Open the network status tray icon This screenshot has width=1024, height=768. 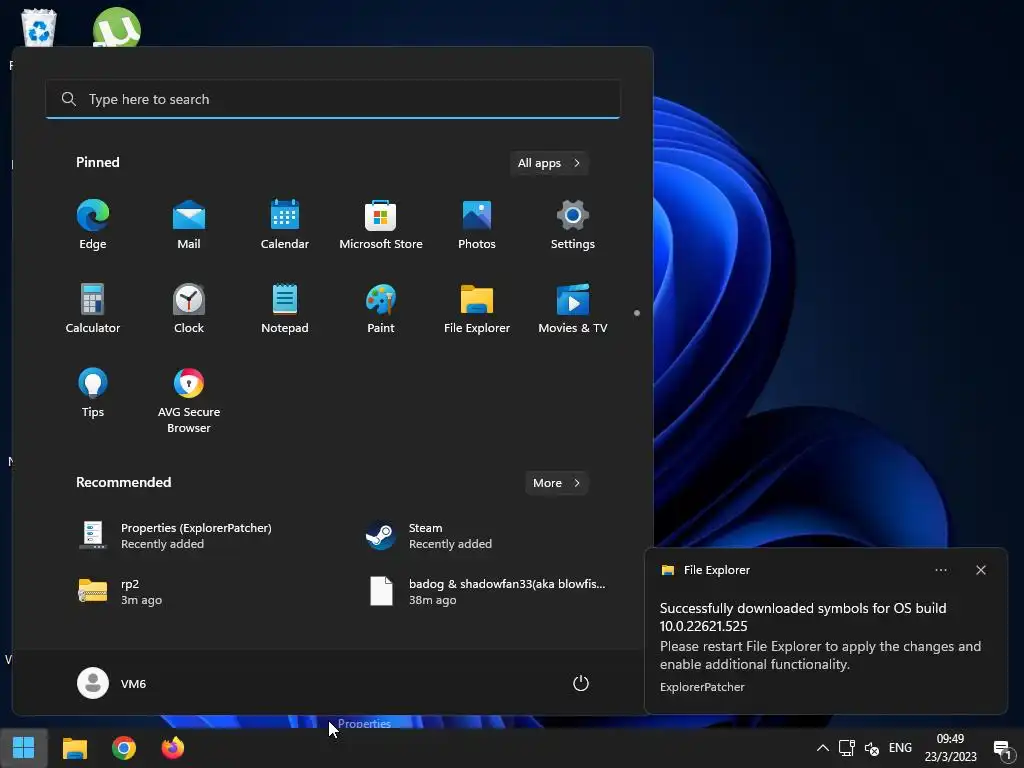tap(847, 748)
